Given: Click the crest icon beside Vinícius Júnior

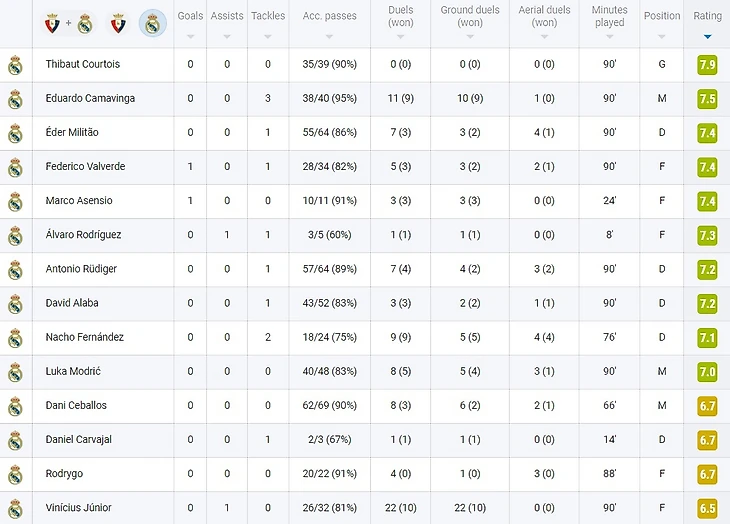Looking at the screenshot, I should point(15,508).
